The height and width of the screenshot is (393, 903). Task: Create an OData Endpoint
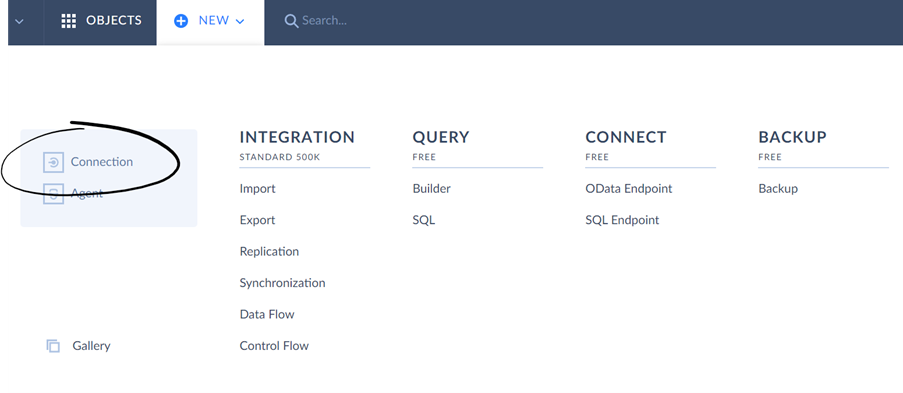(628, 188)
